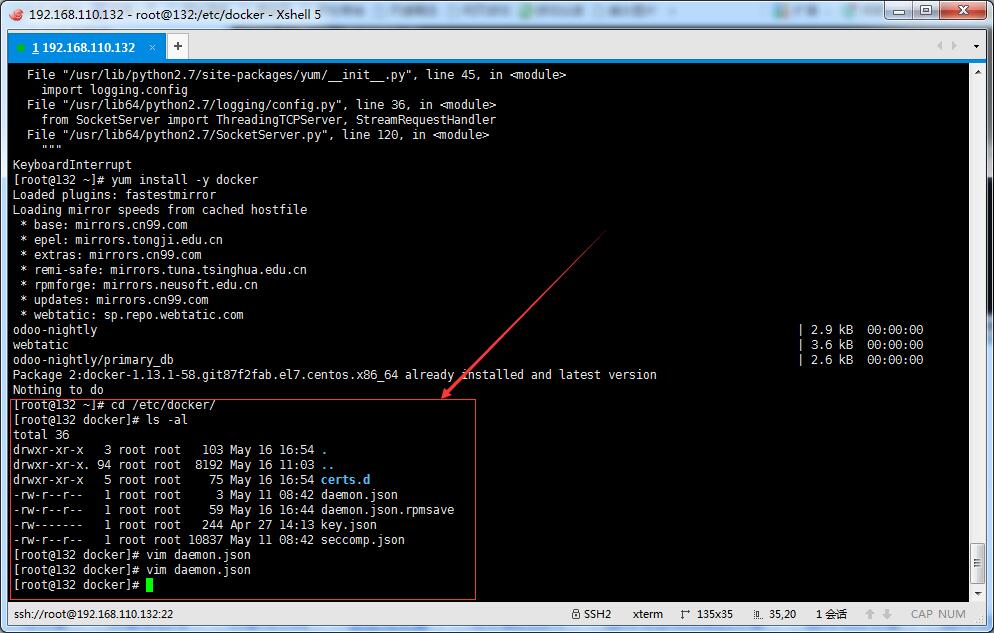Image resolution: width=994 pixels, height=633 pixels.
Task: Click the 'rpmforge: mirrors.neusoft.edu.cn' line
Action: point(139,285)
